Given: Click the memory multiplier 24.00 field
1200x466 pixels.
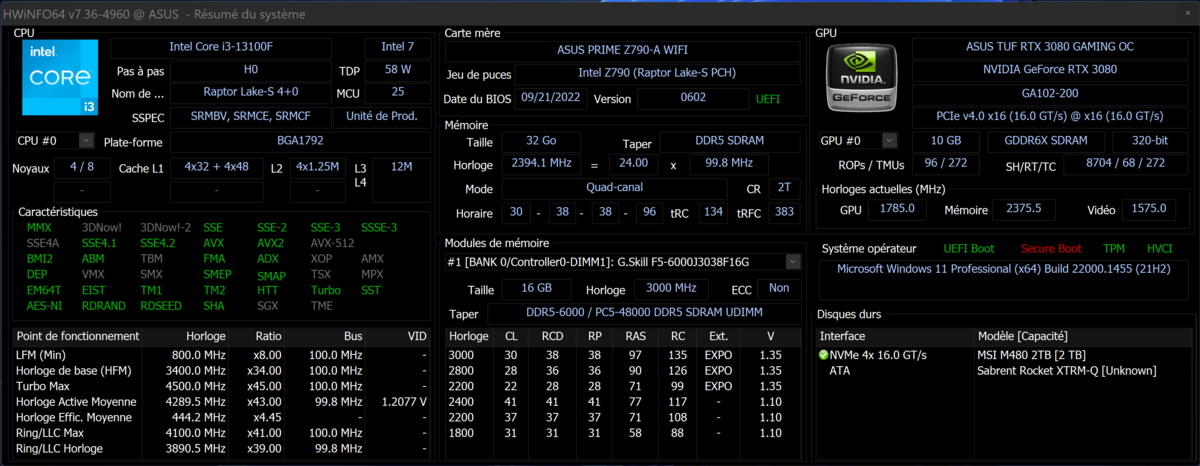Looking at the screenshot, I should click(x=634, y=163).
